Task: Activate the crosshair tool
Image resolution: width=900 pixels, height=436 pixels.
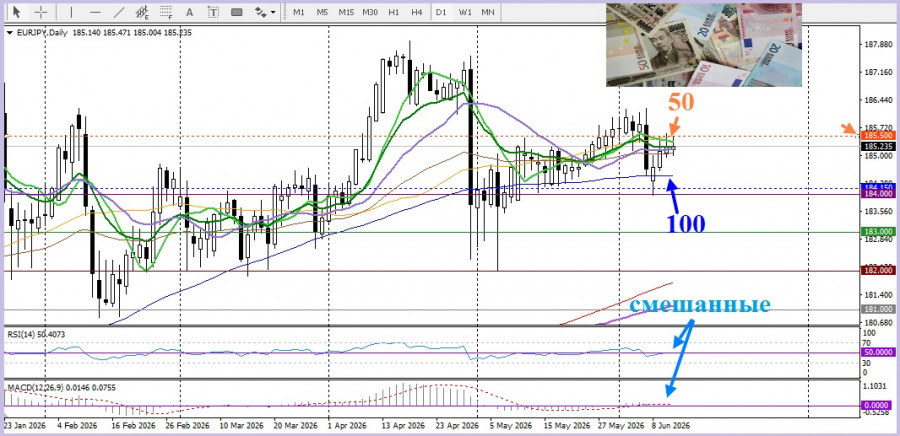Action: click(x=41, y=12)
